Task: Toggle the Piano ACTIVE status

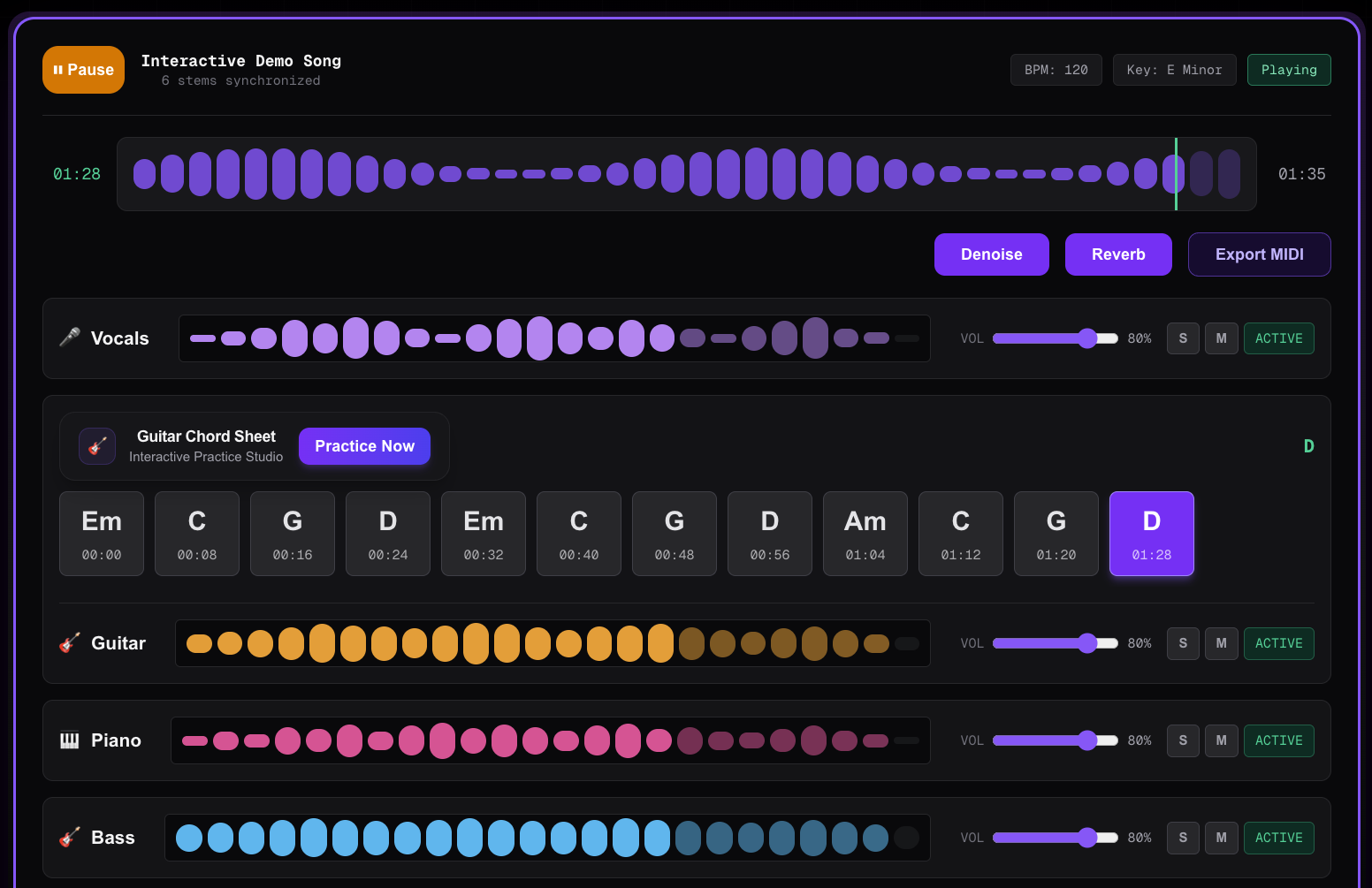Action: point(1278,740)
